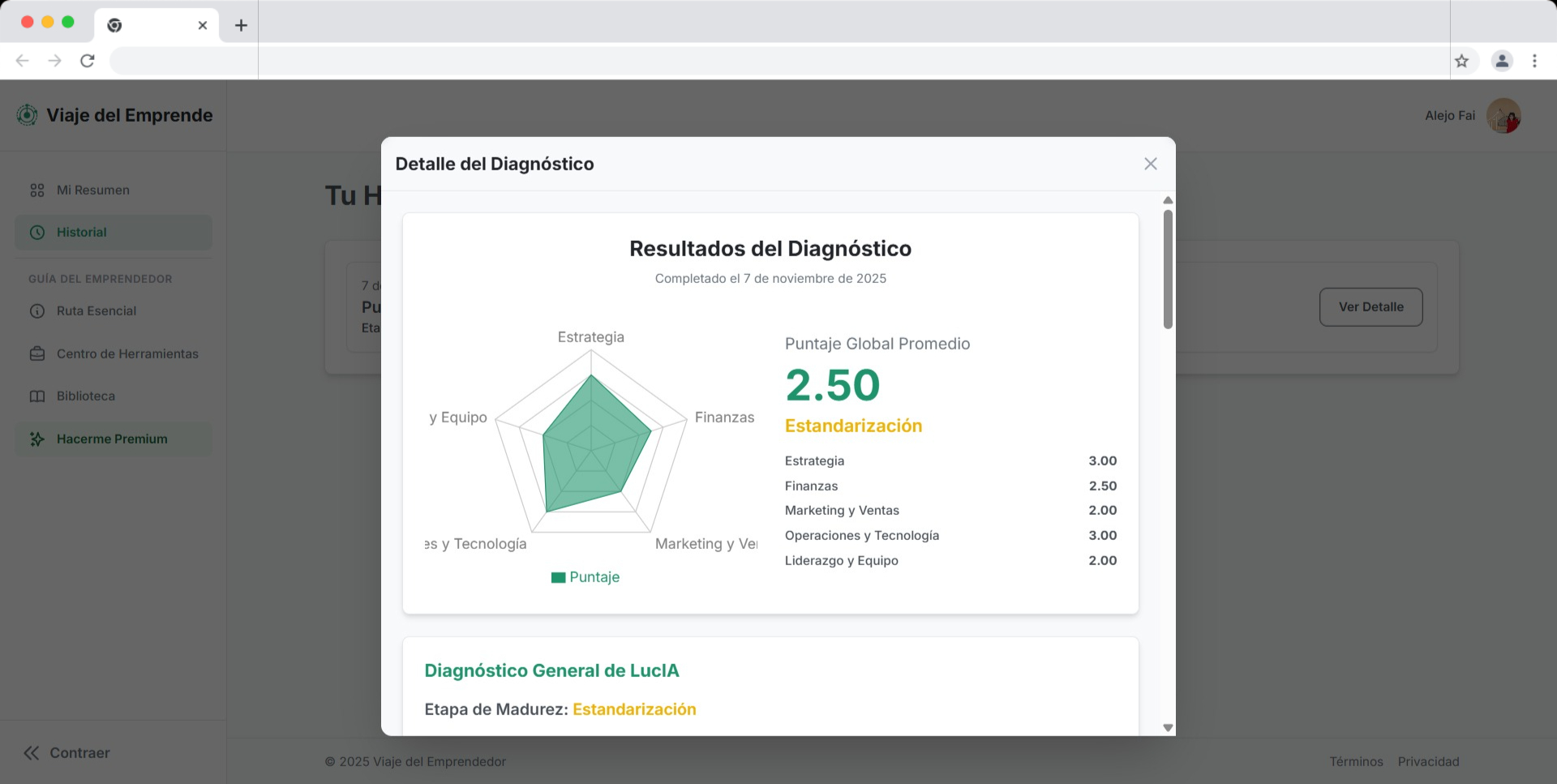Click the Hacerme Premium sparkle icon
Screen dimensions: 1557x784
[x=37, y=439]
